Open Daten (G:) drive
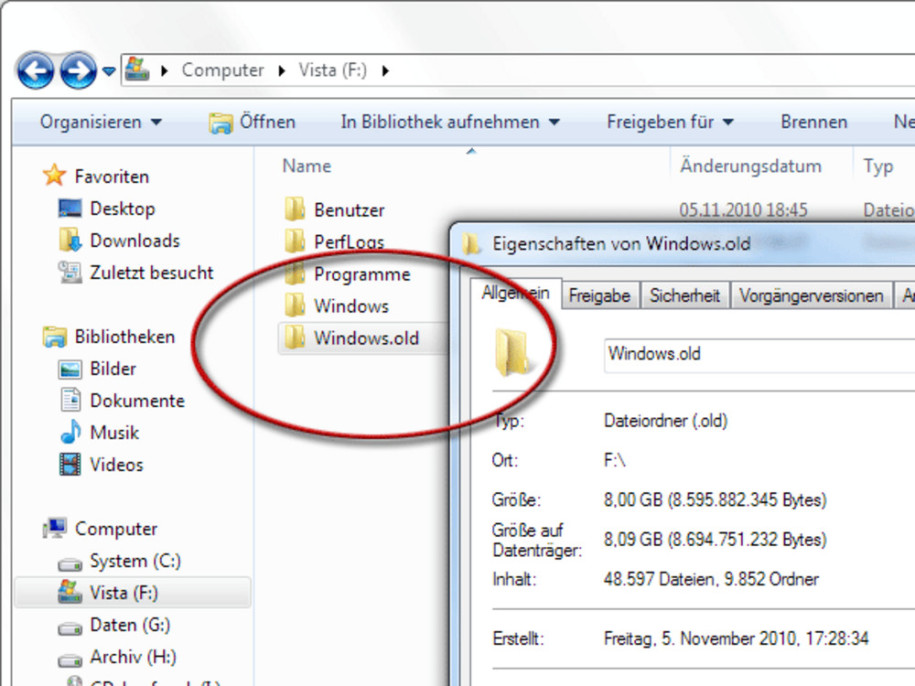This screenshot has width=915, height=686. [x=130, y=625]
